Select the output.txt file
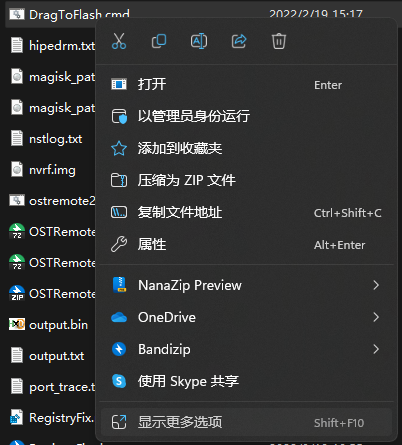Viewport: 402px width, 445px height. 56,356
